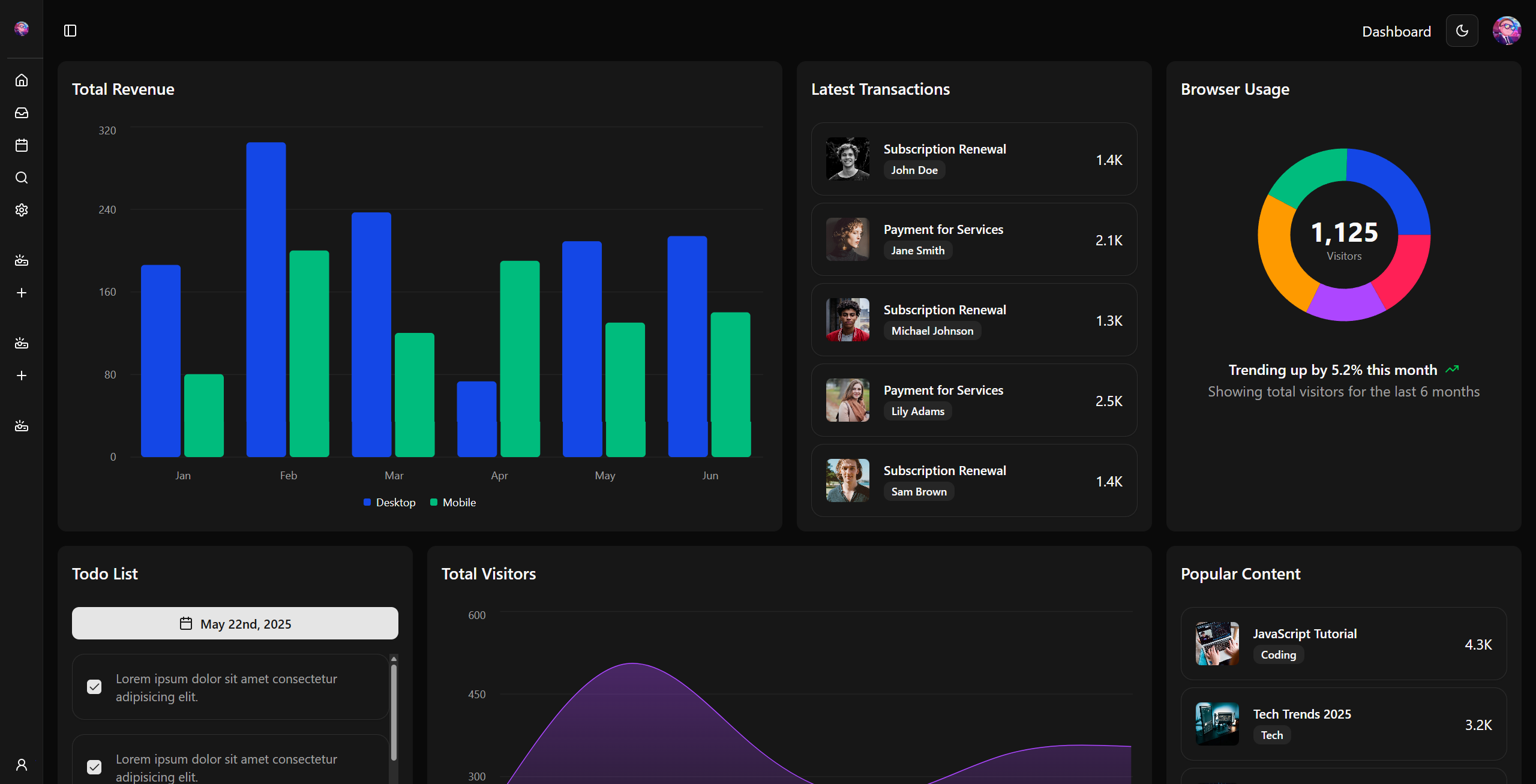
Task: Click the Dashboard link in the header
Action: point(1396,31)
